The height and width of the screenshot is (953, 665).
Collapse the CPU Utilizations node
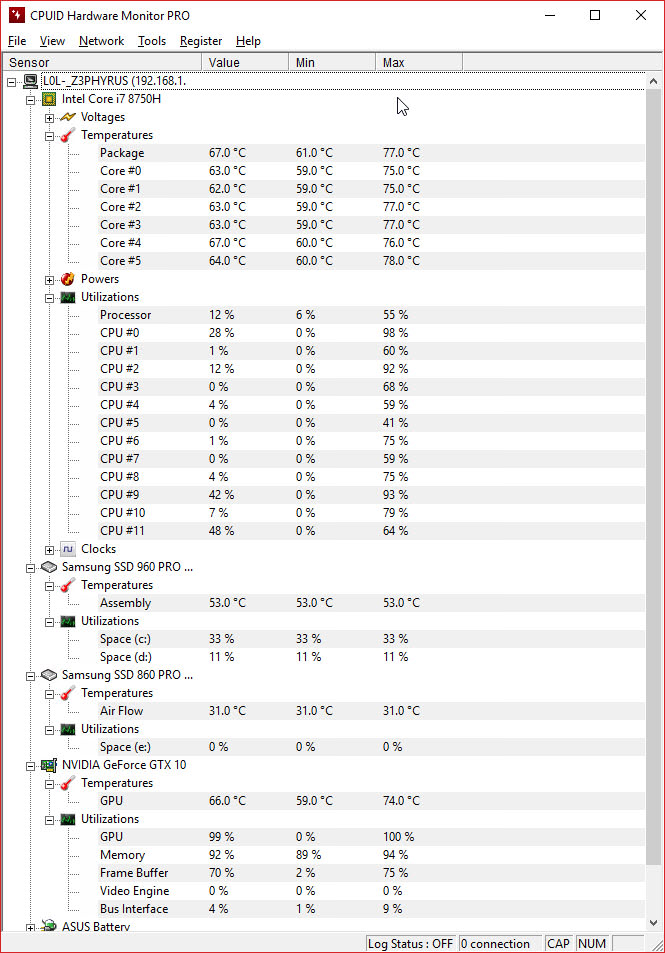click(49, 298)
